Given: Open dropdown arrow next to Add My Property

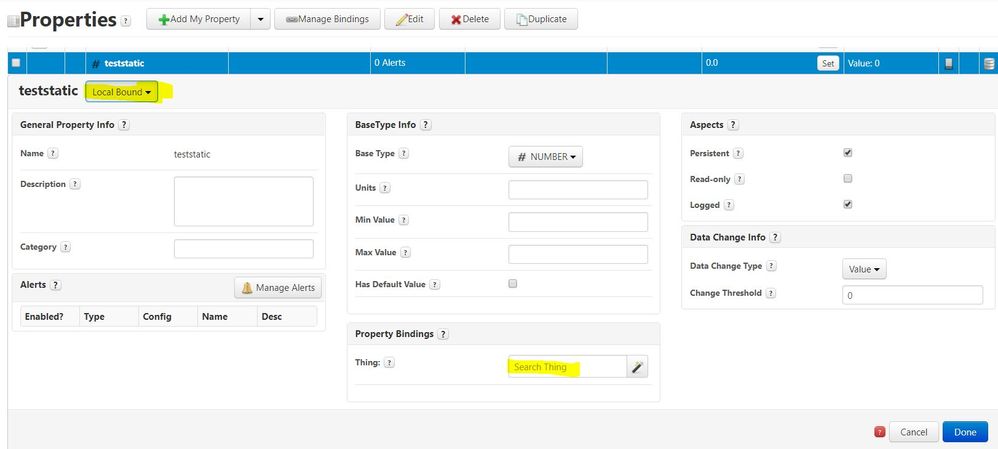Looking at the screenshot, I should (x=260, y=19).
